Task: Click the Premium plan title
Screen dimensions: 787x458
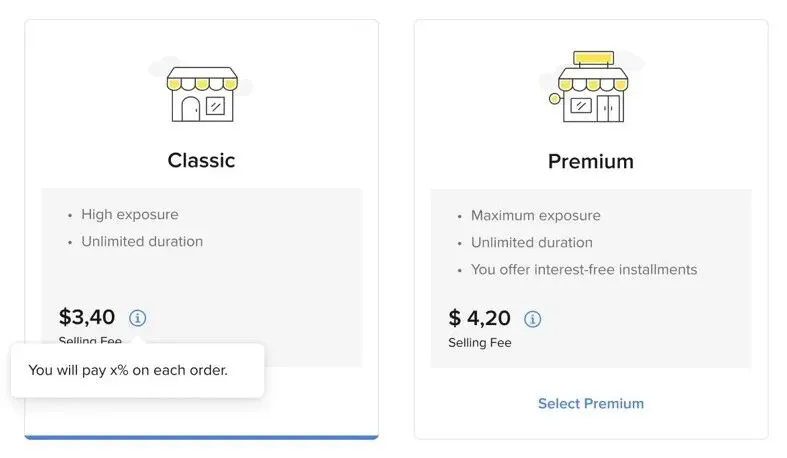Action: point(591,162)
